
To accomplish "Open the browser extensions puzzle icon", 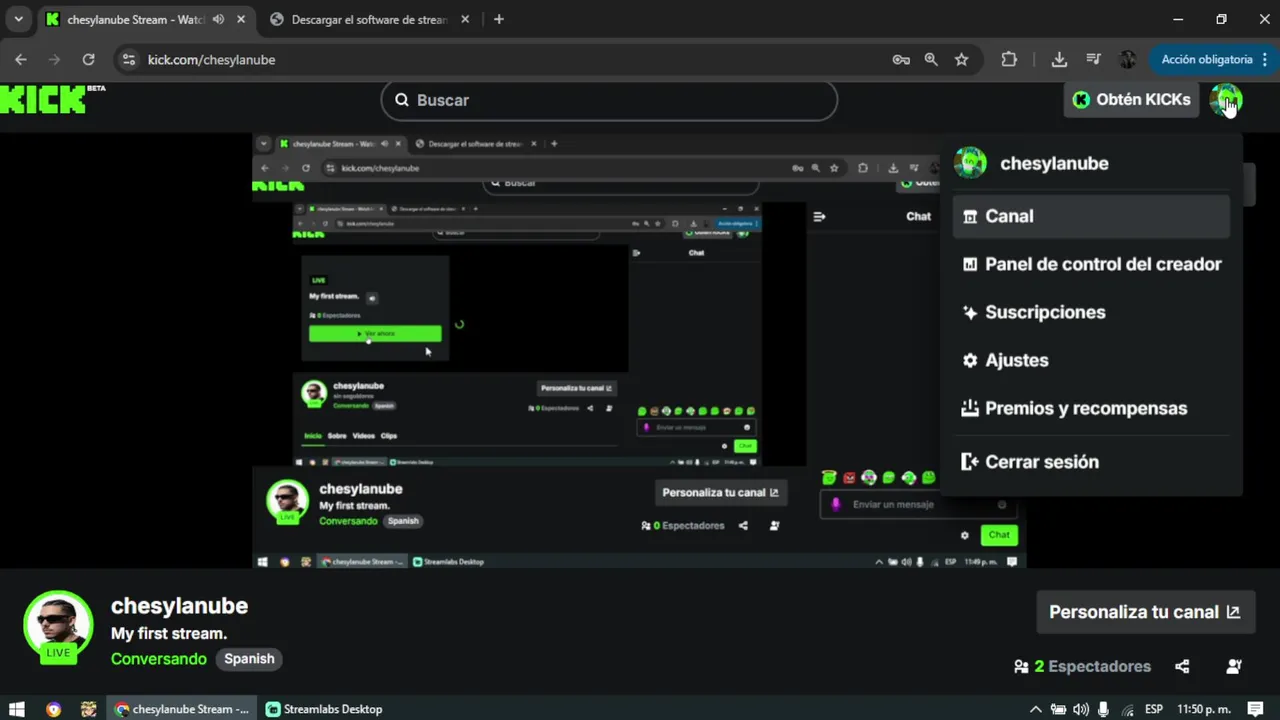I will pos(1009,60).
